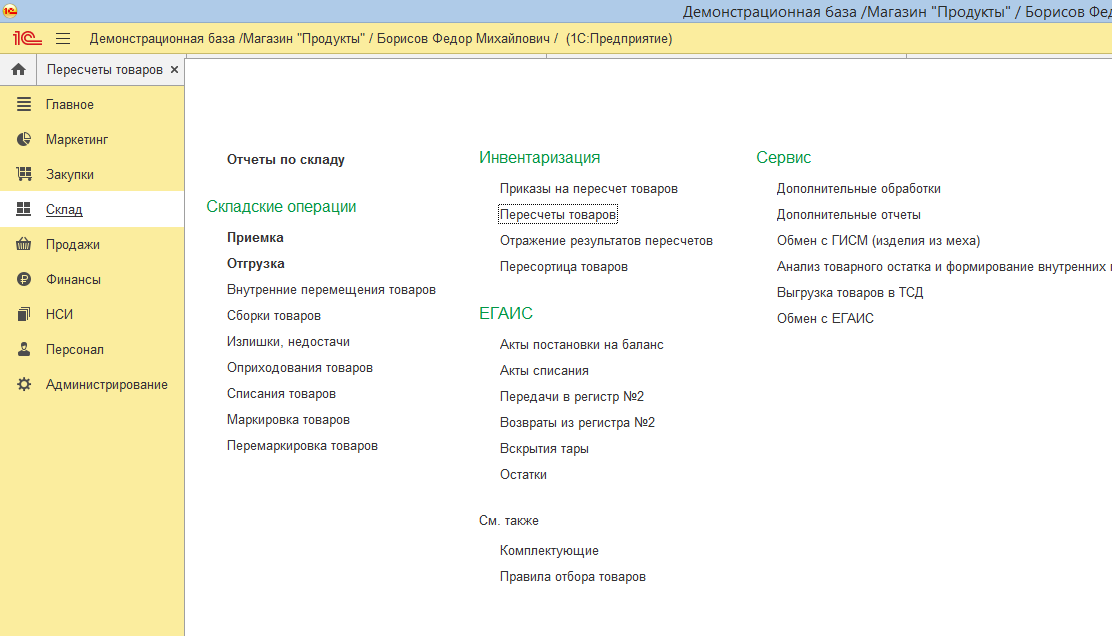This screenshot has height=636, width=1113.
Task: Click the НСИ documents icon
Action: coord(24,314)
